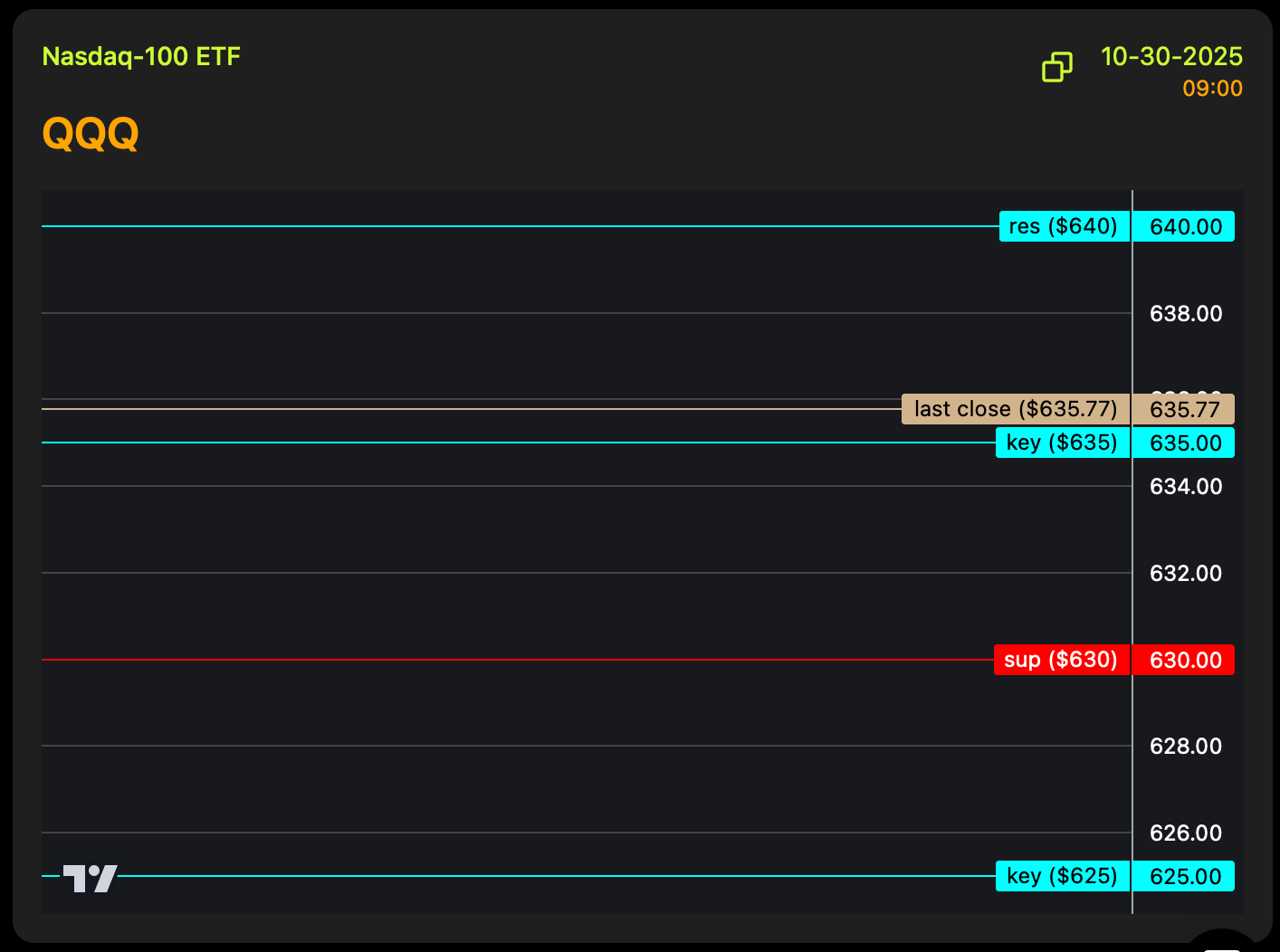This screenshot has height=952, width=1280.
Task: Click the Nasdaq-100 ETF title
Action: click(x=141, y=57)
